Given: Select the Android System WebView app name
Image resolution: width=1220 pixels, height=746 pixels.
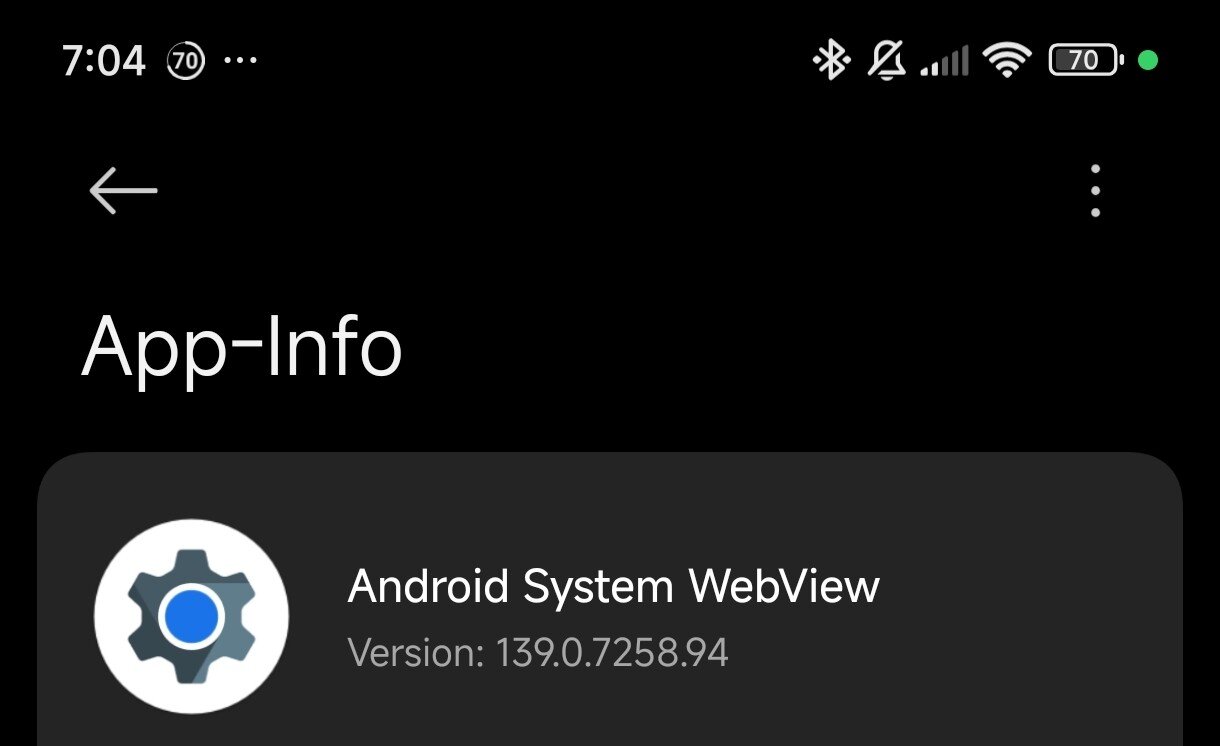Looking at the screenshot, I should click(x=613, y=585).
